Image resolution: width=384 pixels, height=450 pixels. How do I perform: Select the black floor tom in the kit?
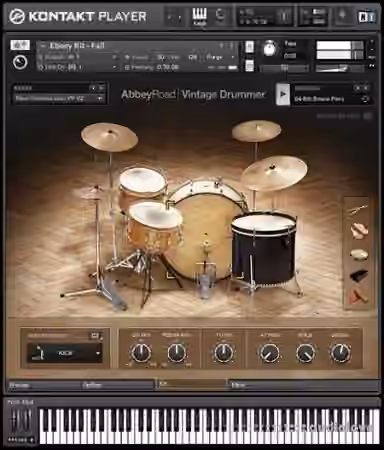click(263, 248)
